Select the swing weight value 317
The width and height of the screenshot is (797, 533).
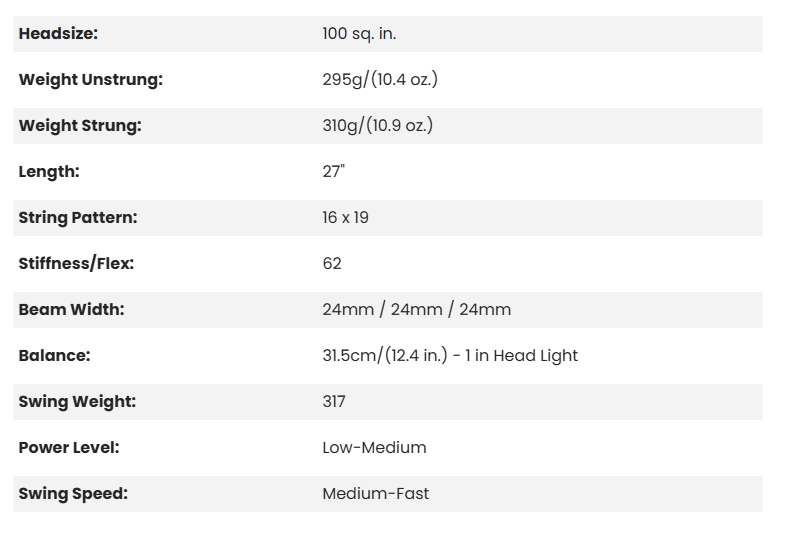pyautogui.click(x=334, y=402)
